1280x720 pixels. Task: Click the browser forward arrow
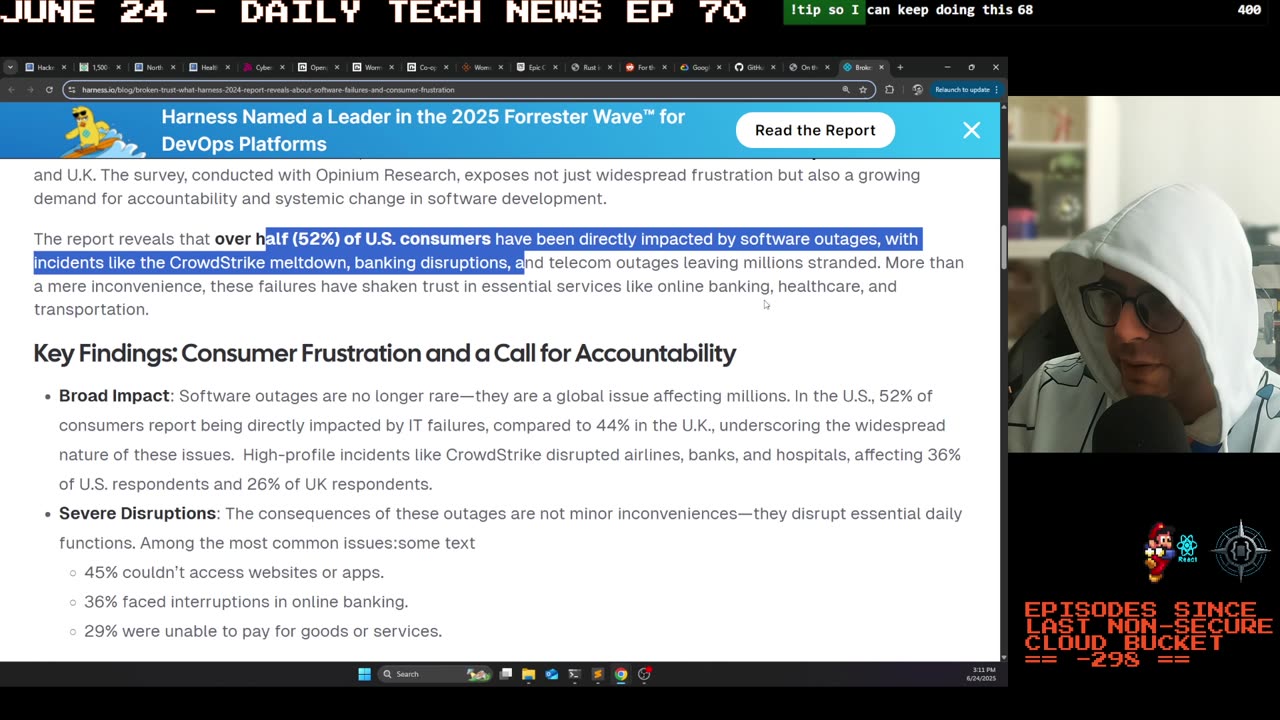pyautogui.click(x=30, y=89)
